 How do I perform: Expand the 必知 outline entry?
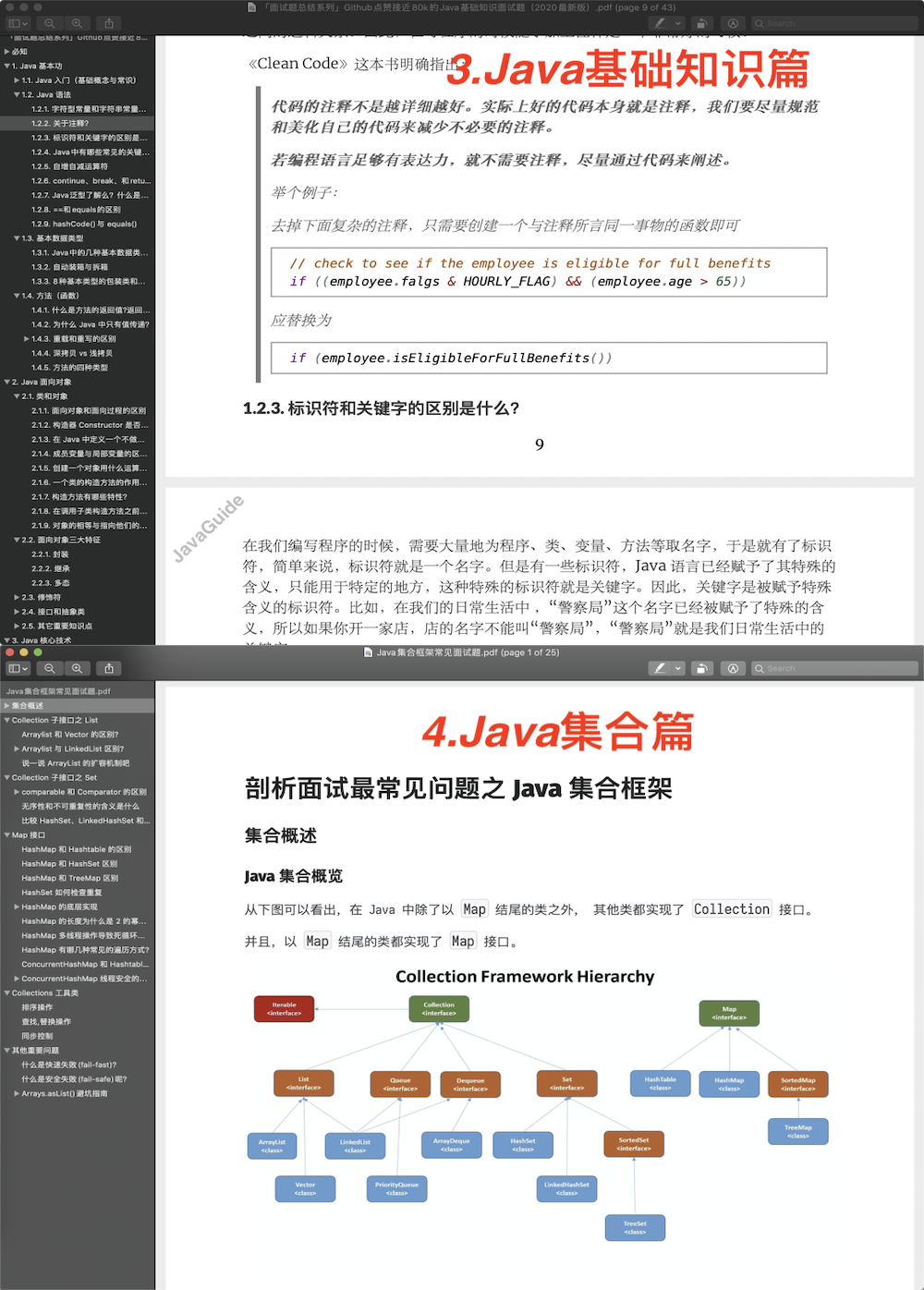(x=7, y=52)
